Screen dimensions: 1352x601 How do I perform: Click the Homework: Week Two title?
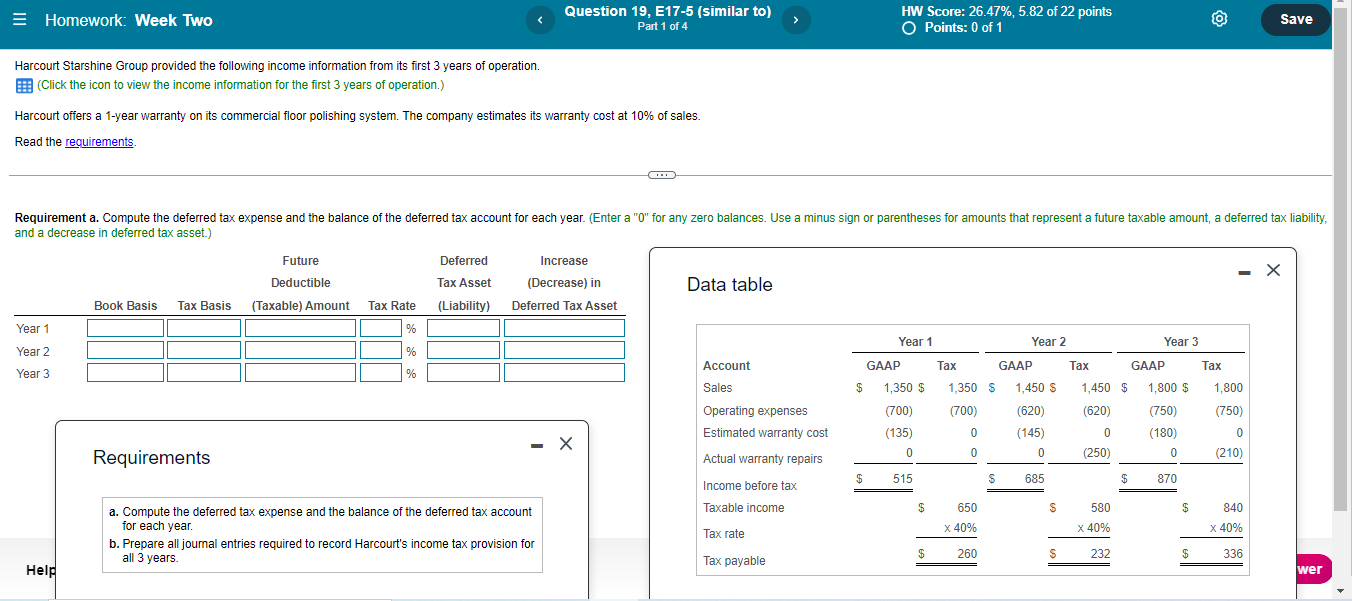pyautogui.click(x=129, y=20)
